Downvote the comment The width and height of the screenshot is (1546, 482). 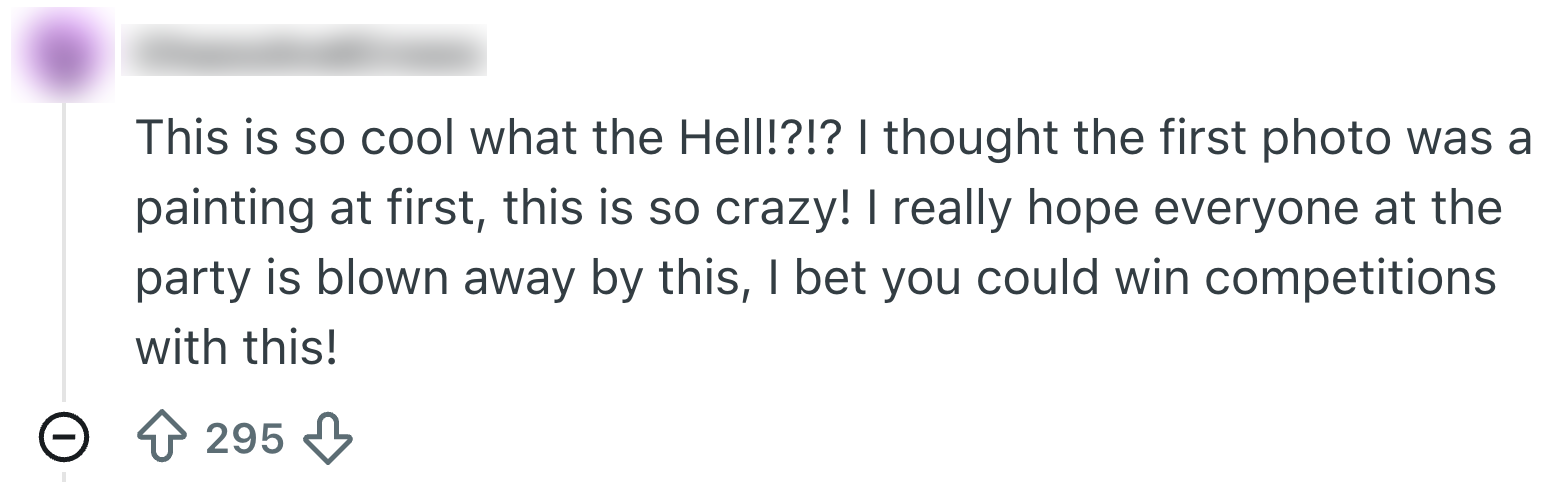point(327,438)
